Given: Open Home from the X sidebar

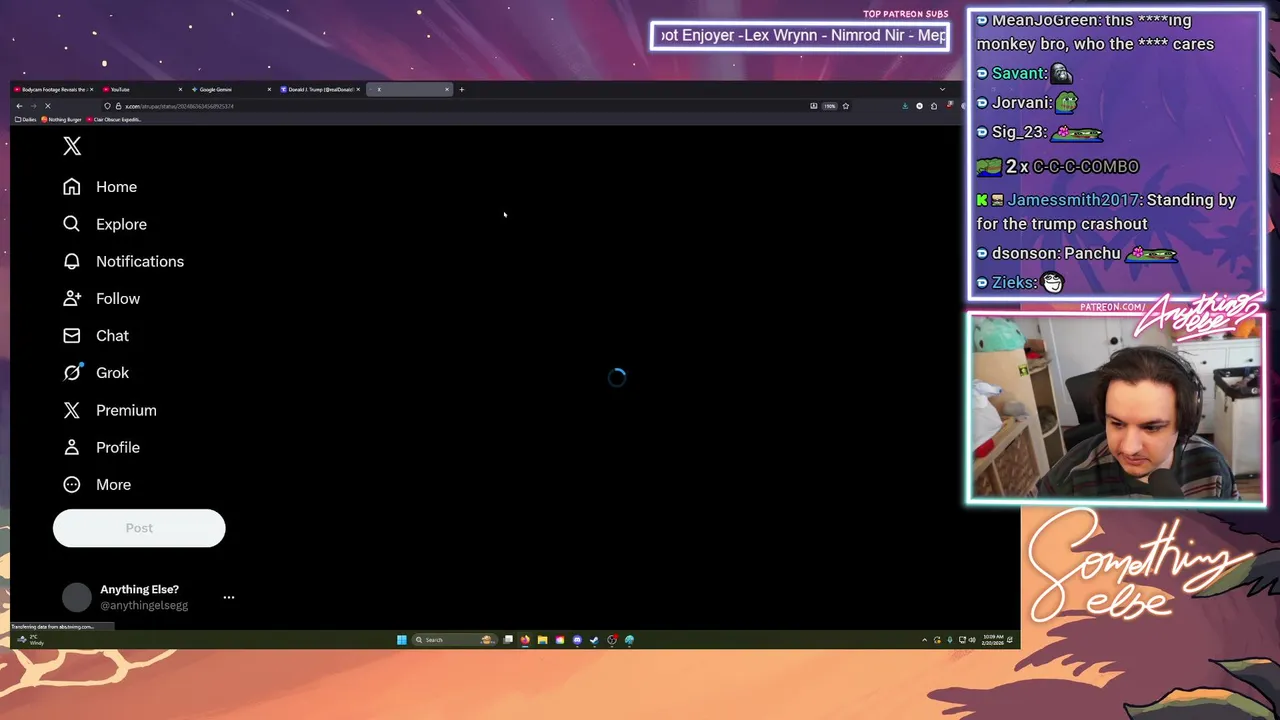Looking at the screenshot, I should pos(100,187).
